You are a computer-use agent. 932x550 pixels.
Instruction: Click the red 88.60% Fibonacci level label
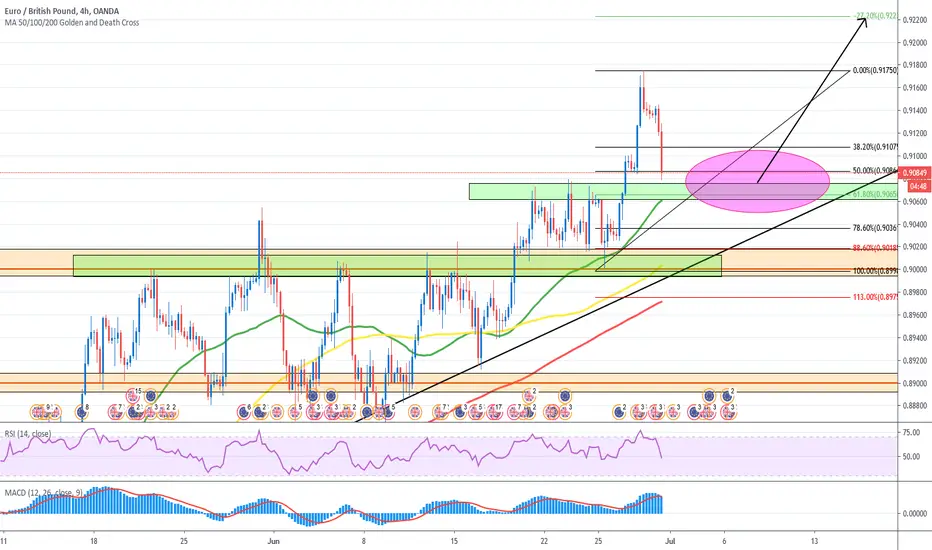pyautogui.click(x=875, y=248)
